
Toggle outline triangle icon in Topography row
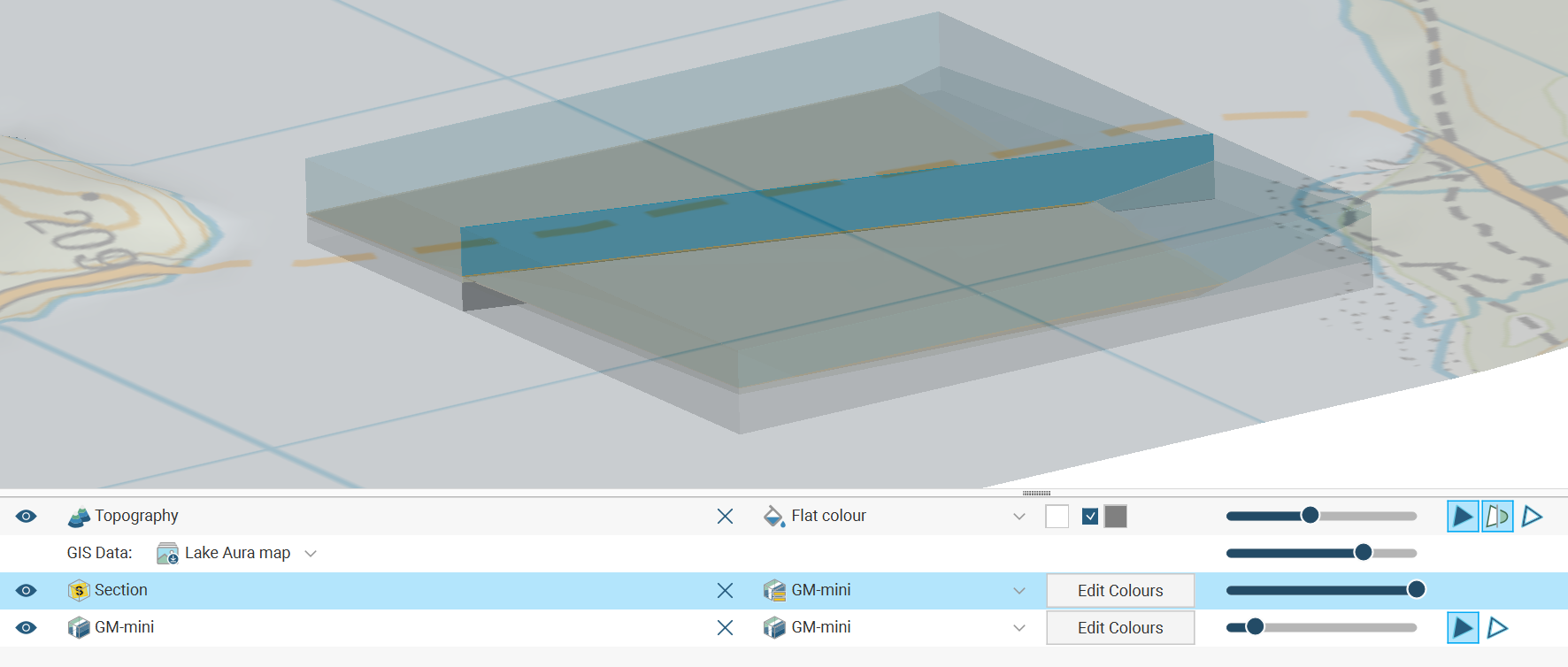(1533, 516)
